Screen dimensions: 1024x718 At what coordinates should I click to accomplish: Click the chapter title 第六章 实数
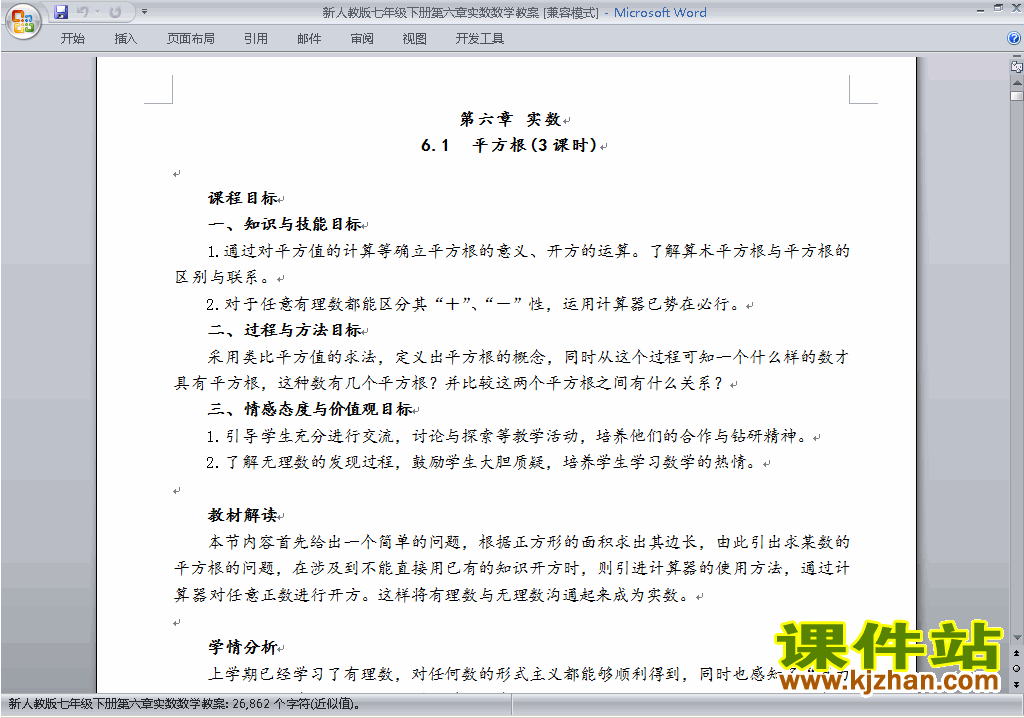coord(510,120)
